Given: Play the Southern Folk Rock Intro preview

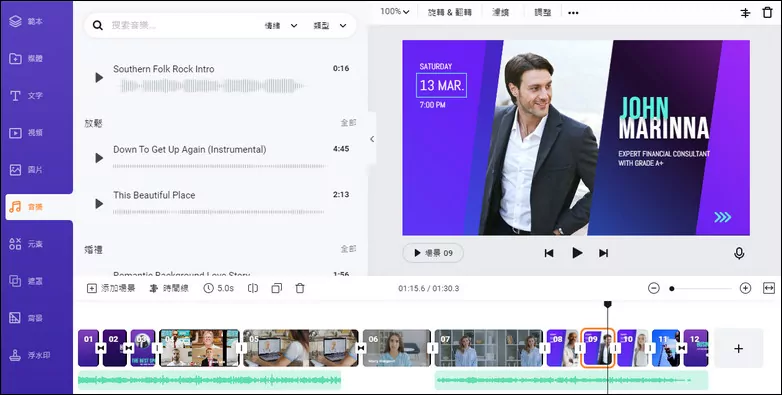Looking at the screenshot, I should point(99,78).
